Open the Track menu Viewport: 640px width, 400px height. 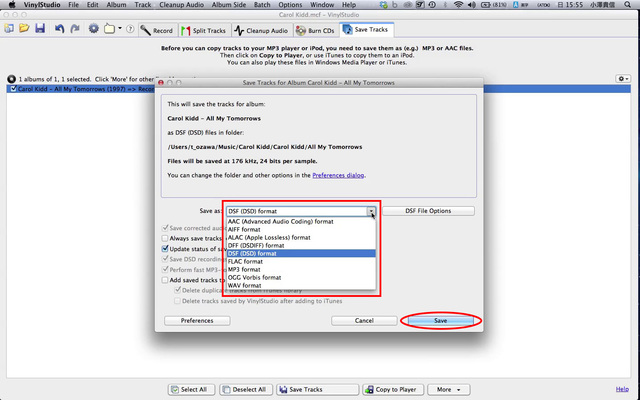(143, 5)
